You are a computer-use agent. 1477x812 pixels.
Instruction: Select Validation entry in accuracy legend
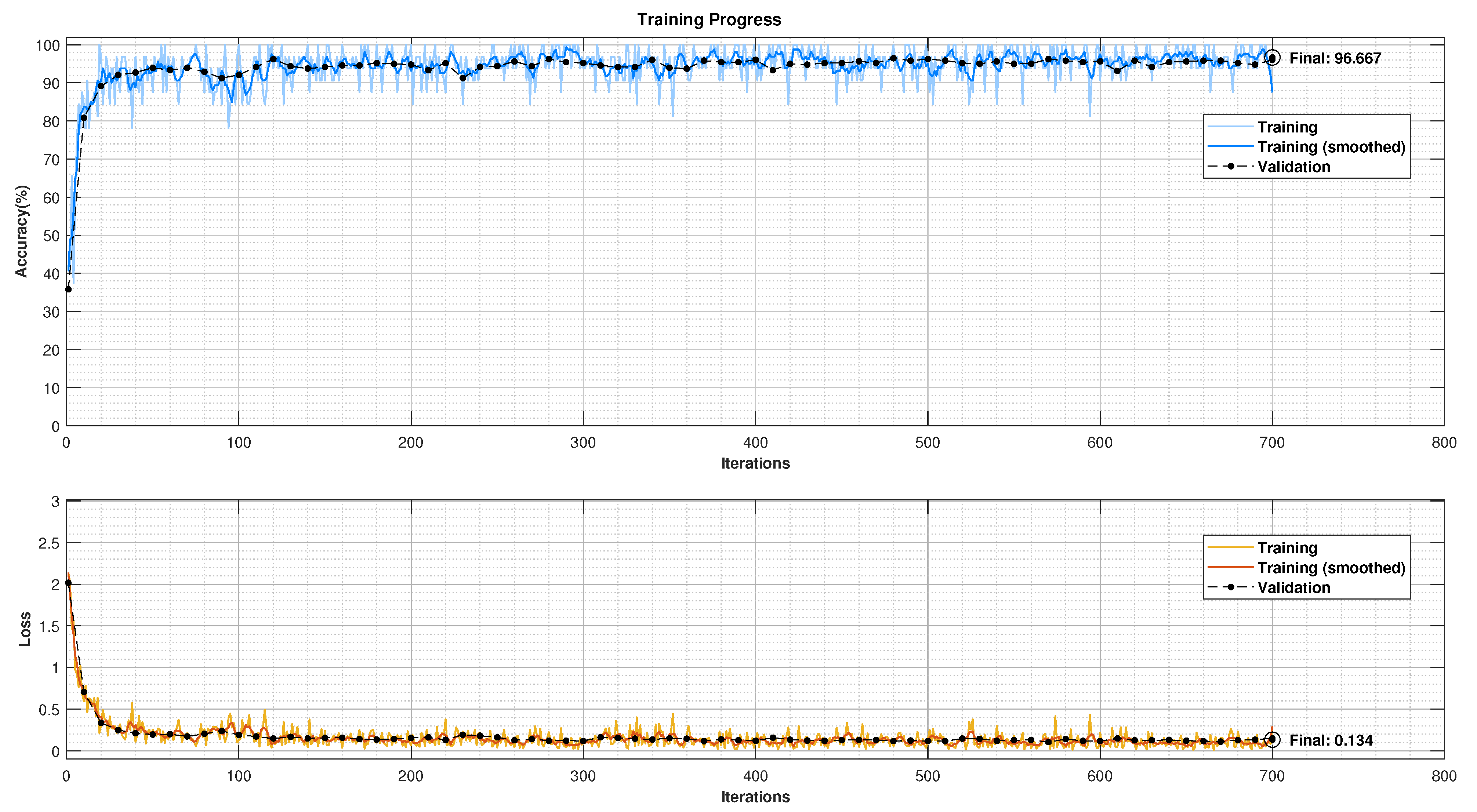pyautogui.click(x=1293, y=167)
